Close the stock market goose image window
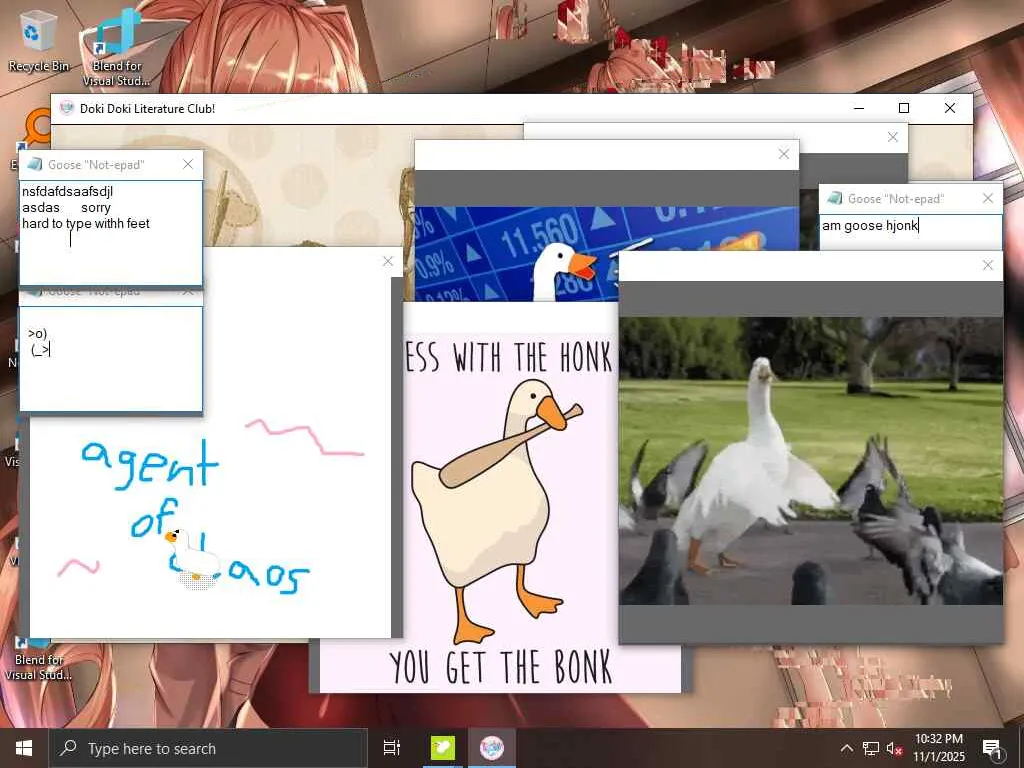This screenshot has width=1024, height=768. point(784,154)
